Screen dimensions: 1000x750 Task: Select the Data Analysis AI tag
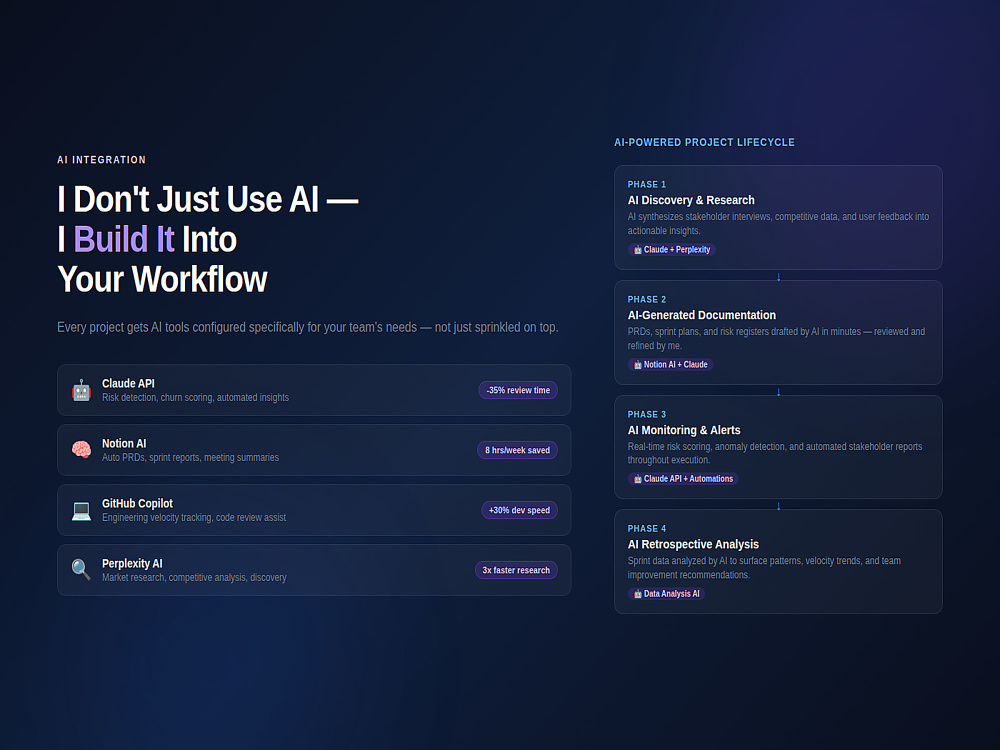(x=666, y=594)
